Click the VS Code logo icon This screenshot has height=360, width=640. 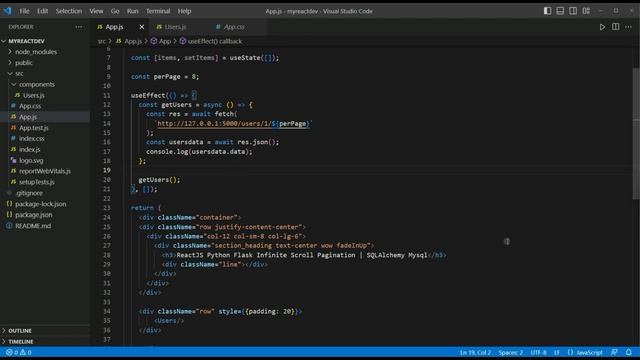[x=7, y=11]
